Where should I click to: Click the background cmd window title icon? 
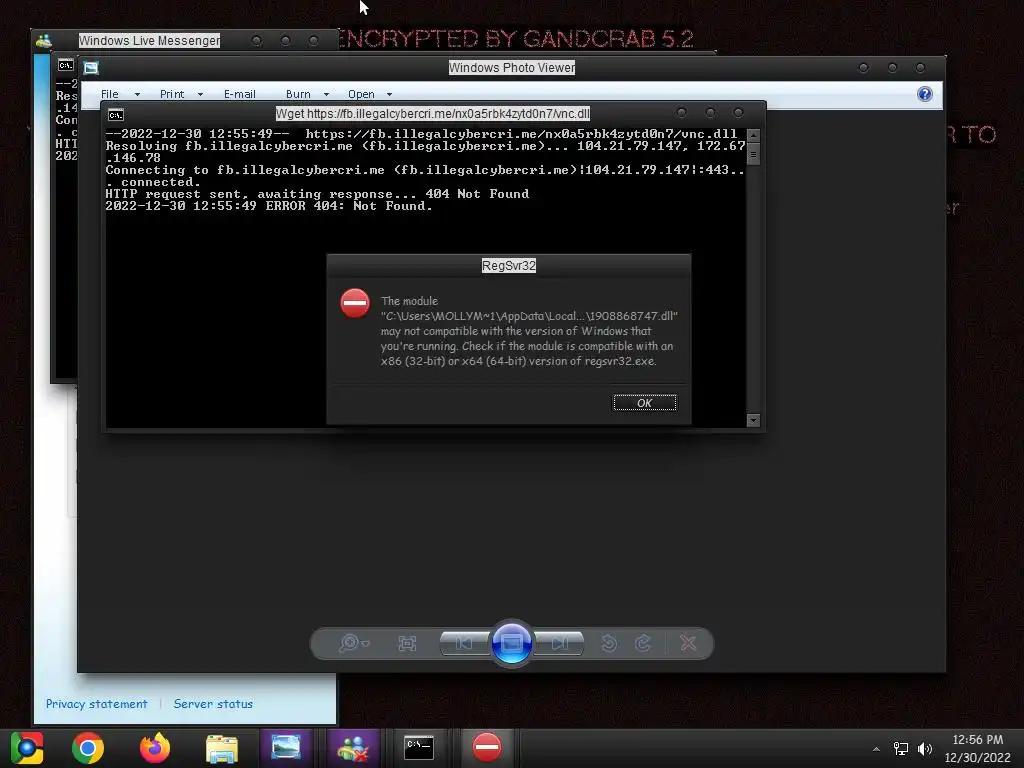click(x=65, y=65)
